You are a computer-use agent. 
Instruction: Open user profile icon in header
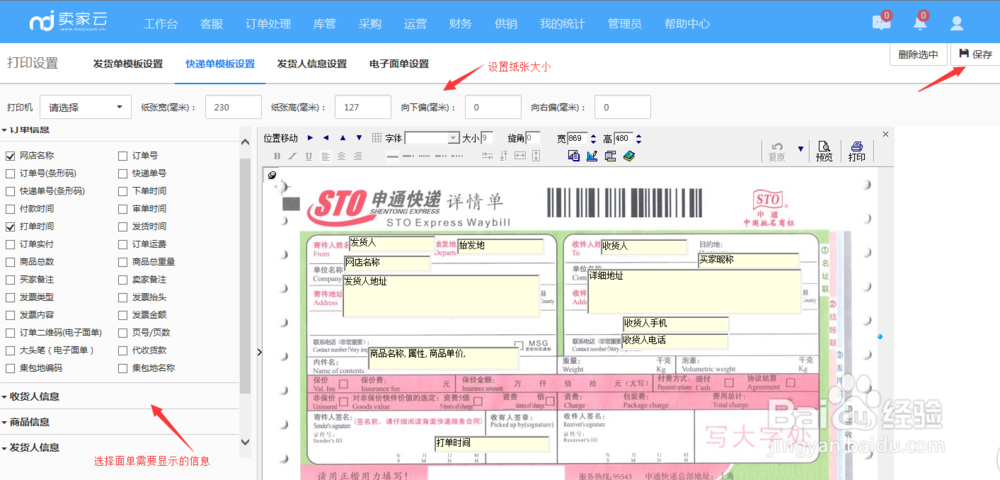pos(956,24)
